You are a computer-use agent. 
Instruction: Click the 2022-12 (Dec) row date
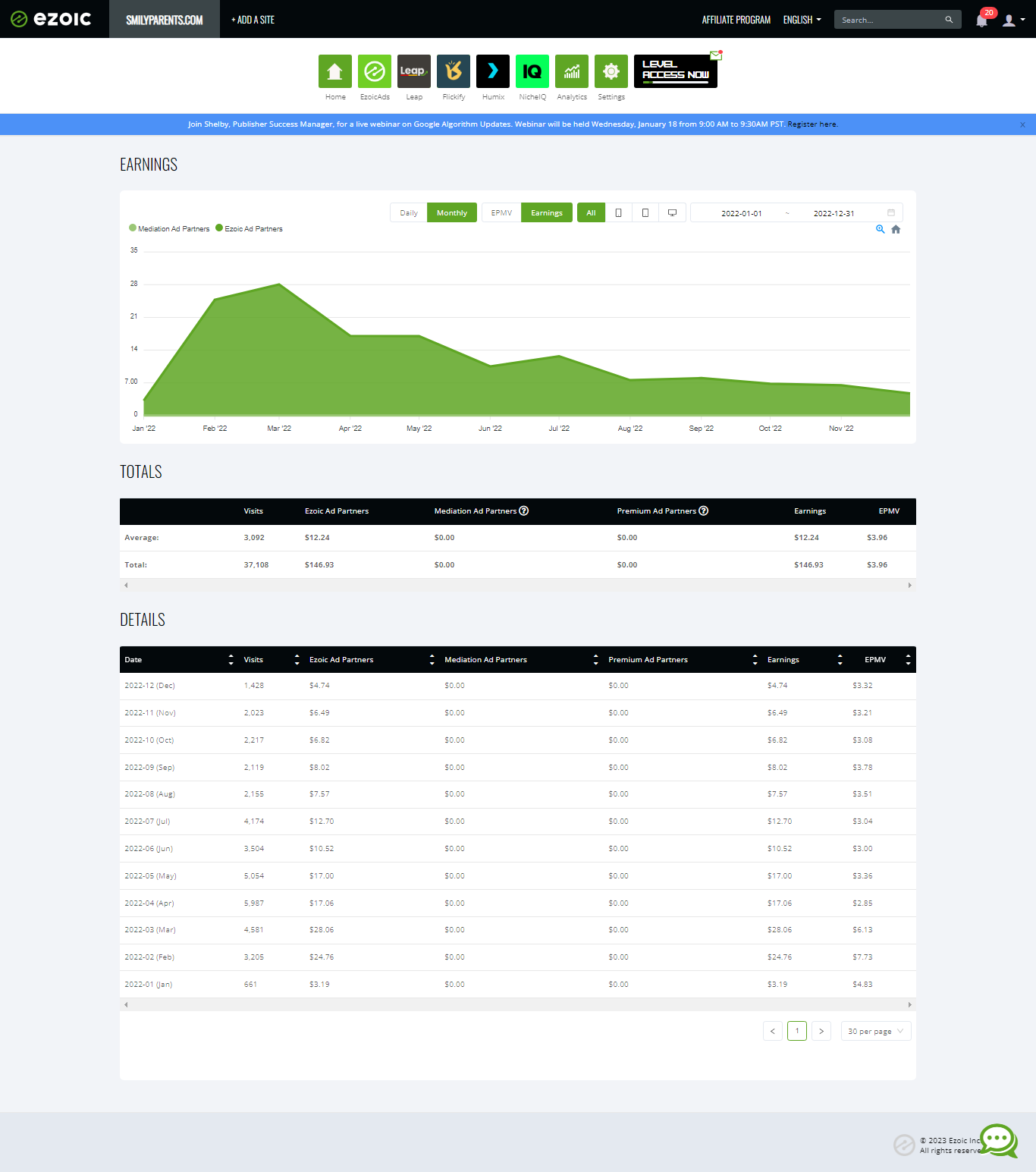pyautogui.click(x=149, y=686)
